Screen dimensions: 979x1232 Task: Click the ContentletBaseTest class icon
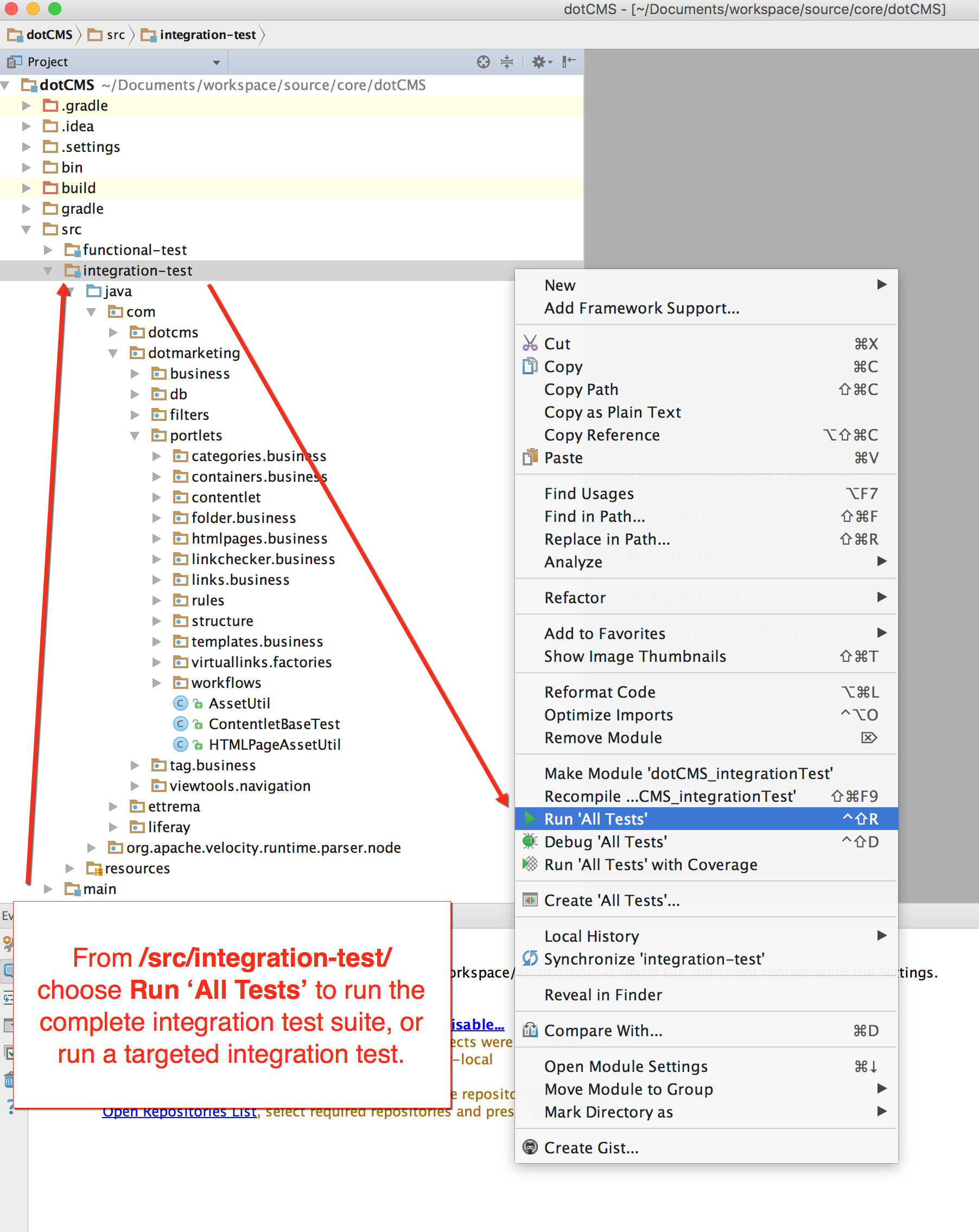point(180,724)
